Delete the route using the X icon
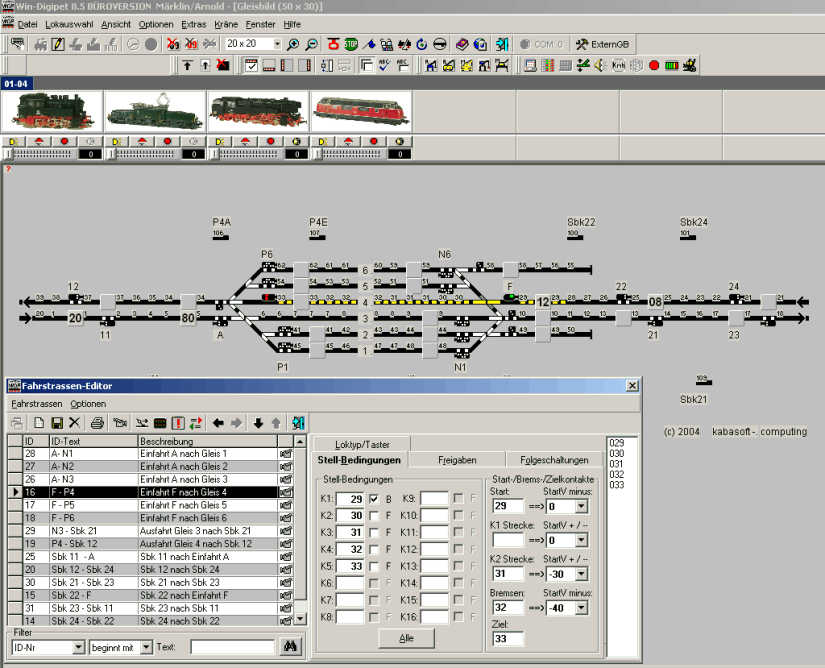The width and height of the screenshot is (825, 668). (x=75, y=423)
